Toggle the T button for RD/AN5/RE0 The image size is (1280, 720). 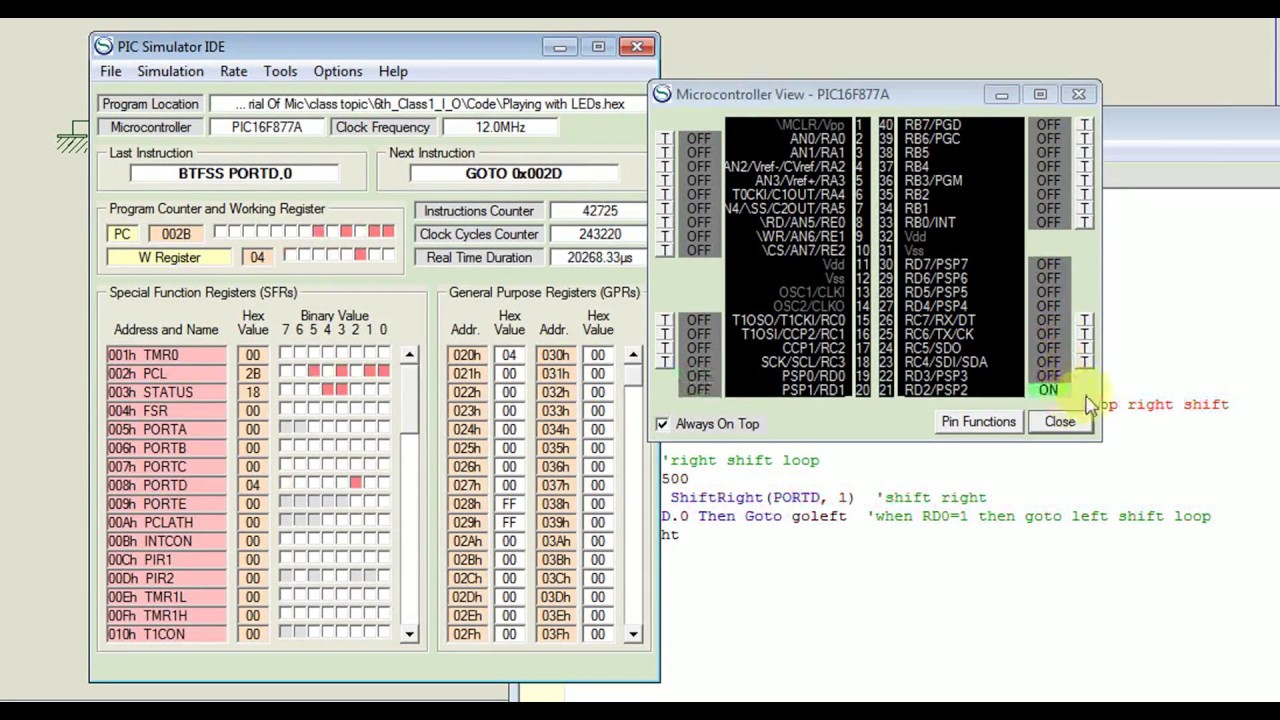[665, 223]
